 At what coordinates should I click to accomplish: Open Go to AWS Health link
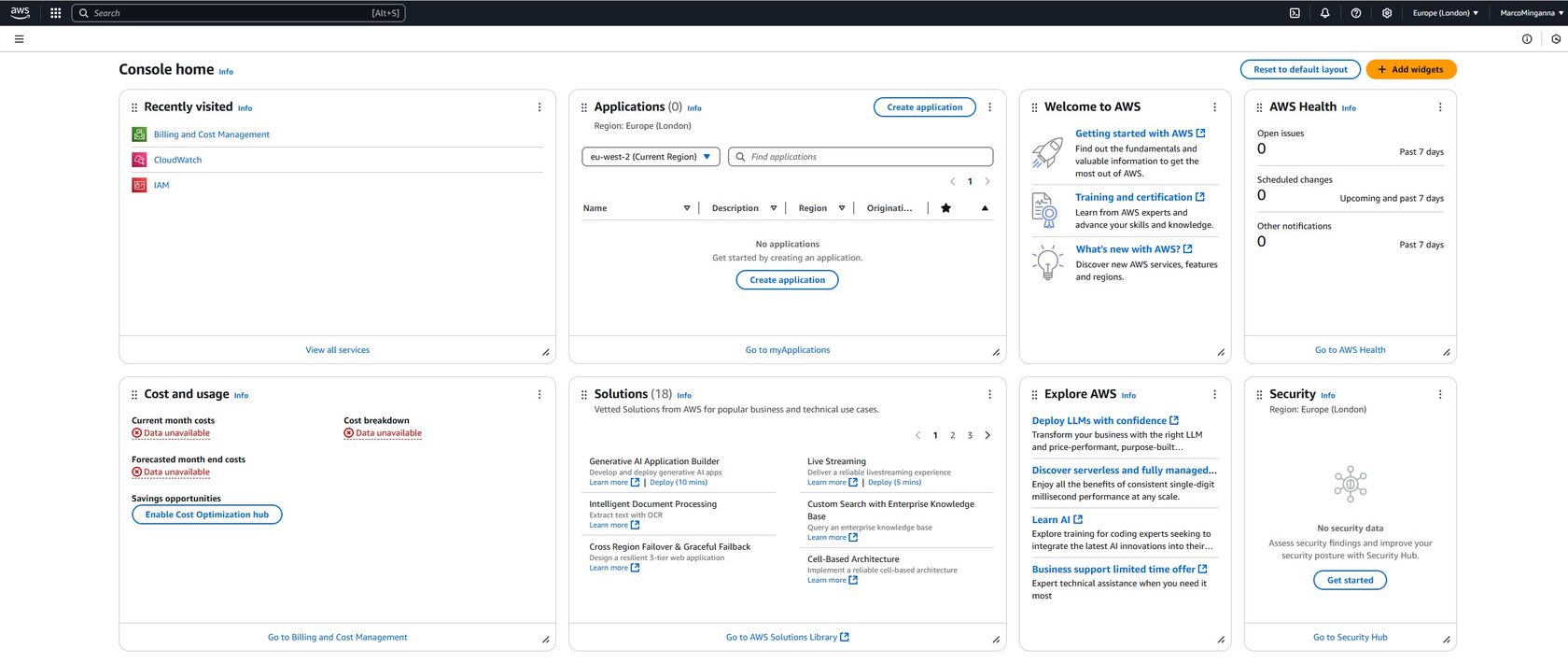click(1351, 350)
